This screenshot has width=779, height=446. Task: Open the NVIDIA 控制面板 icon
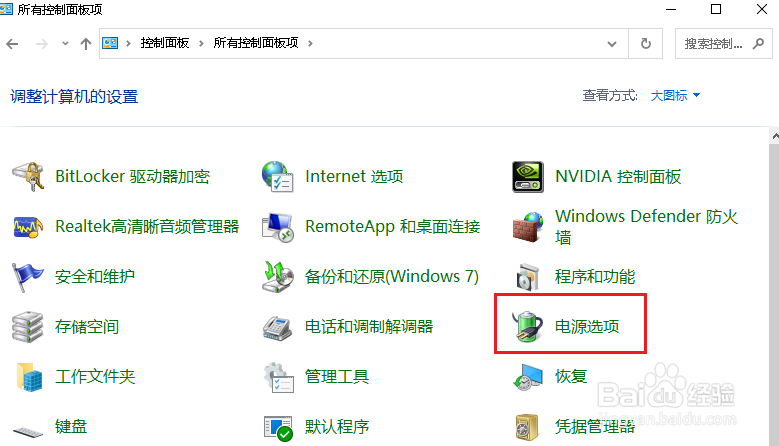coord(528,176)
